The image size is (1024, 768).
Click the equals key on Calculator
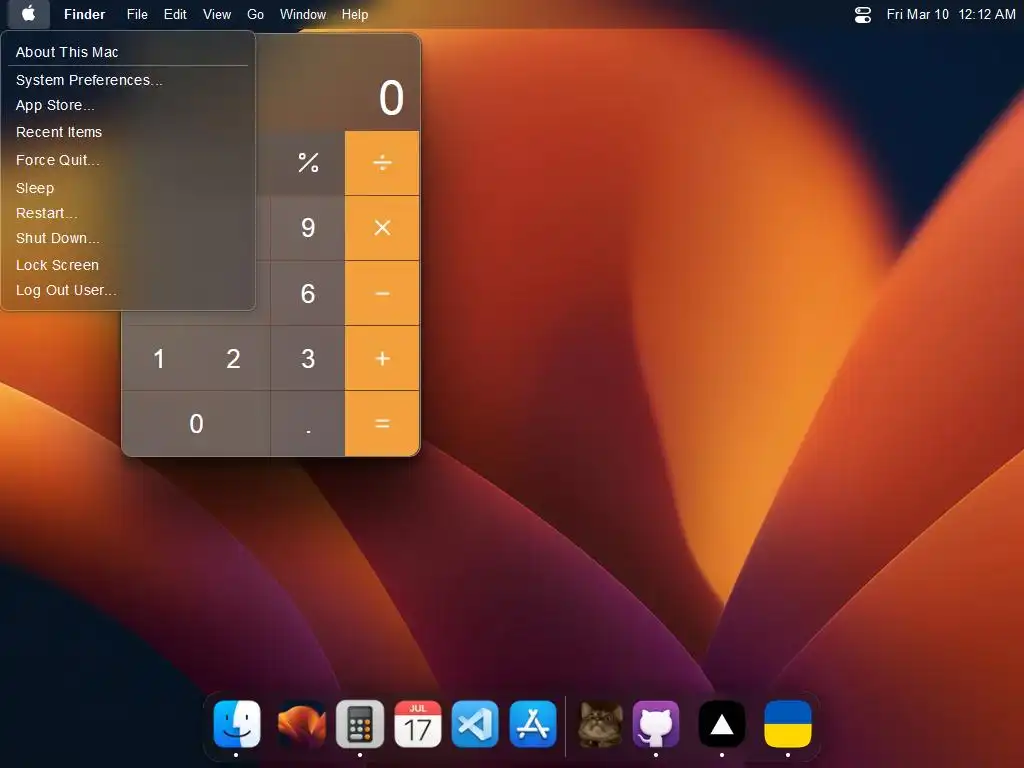(x=382, y=424)
